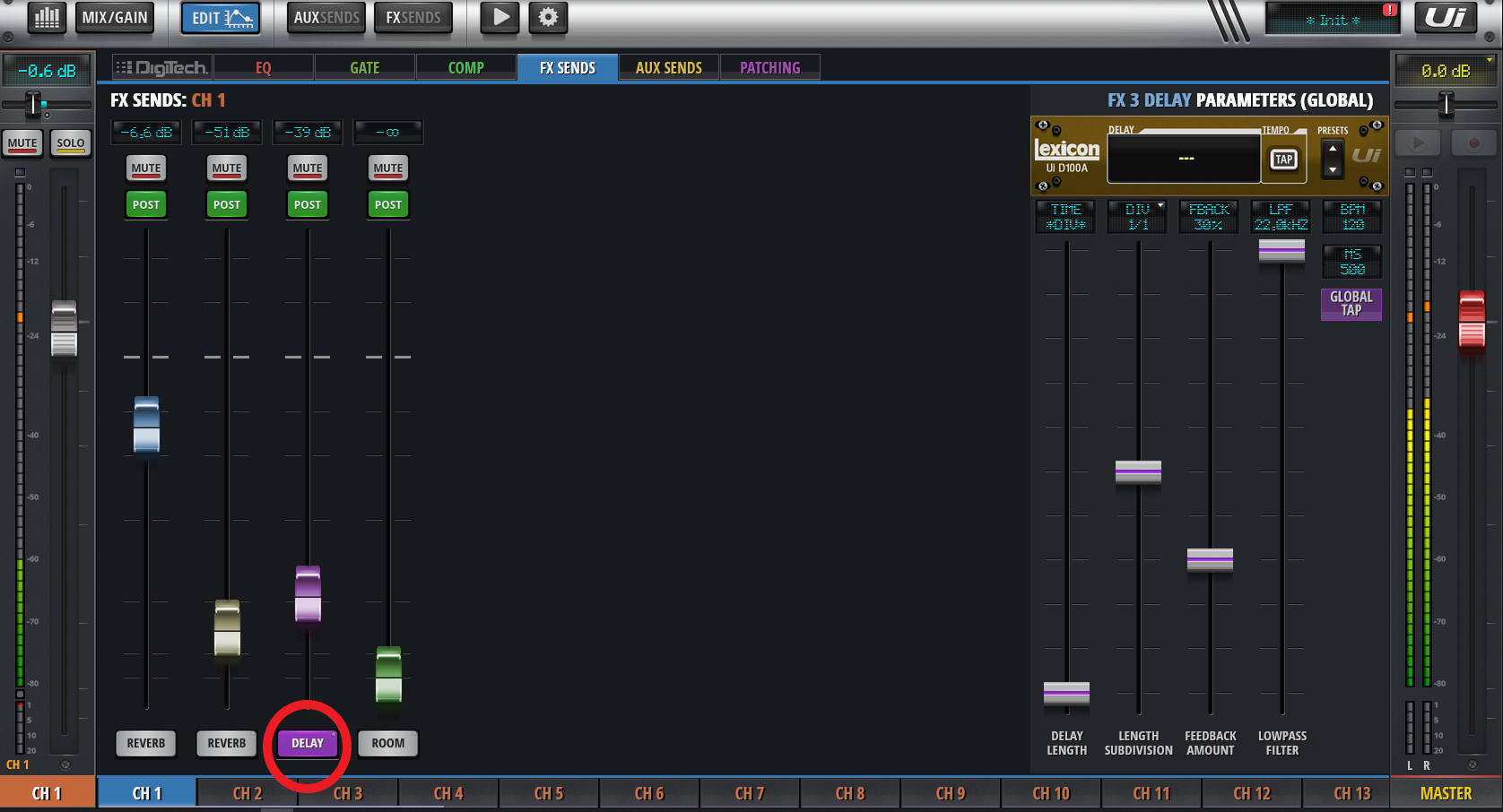Select CH 5 in channel bar
Image resolution: width=1503 pixels, height=812 pixels.
pyautogui.click(x=549, y=793)
